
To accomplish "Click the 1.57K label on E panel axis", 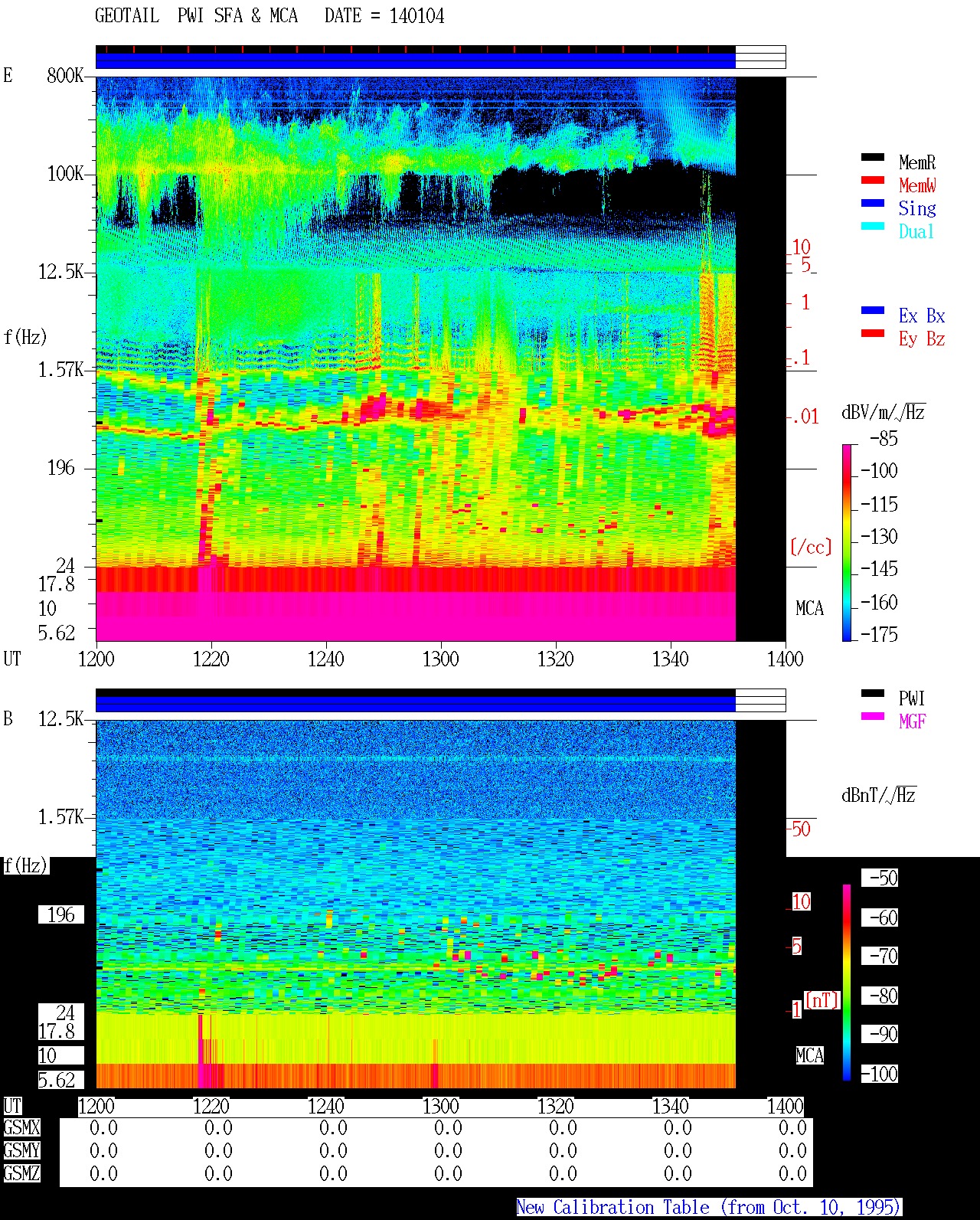I will pyautogui.click(x=60, y=369).
